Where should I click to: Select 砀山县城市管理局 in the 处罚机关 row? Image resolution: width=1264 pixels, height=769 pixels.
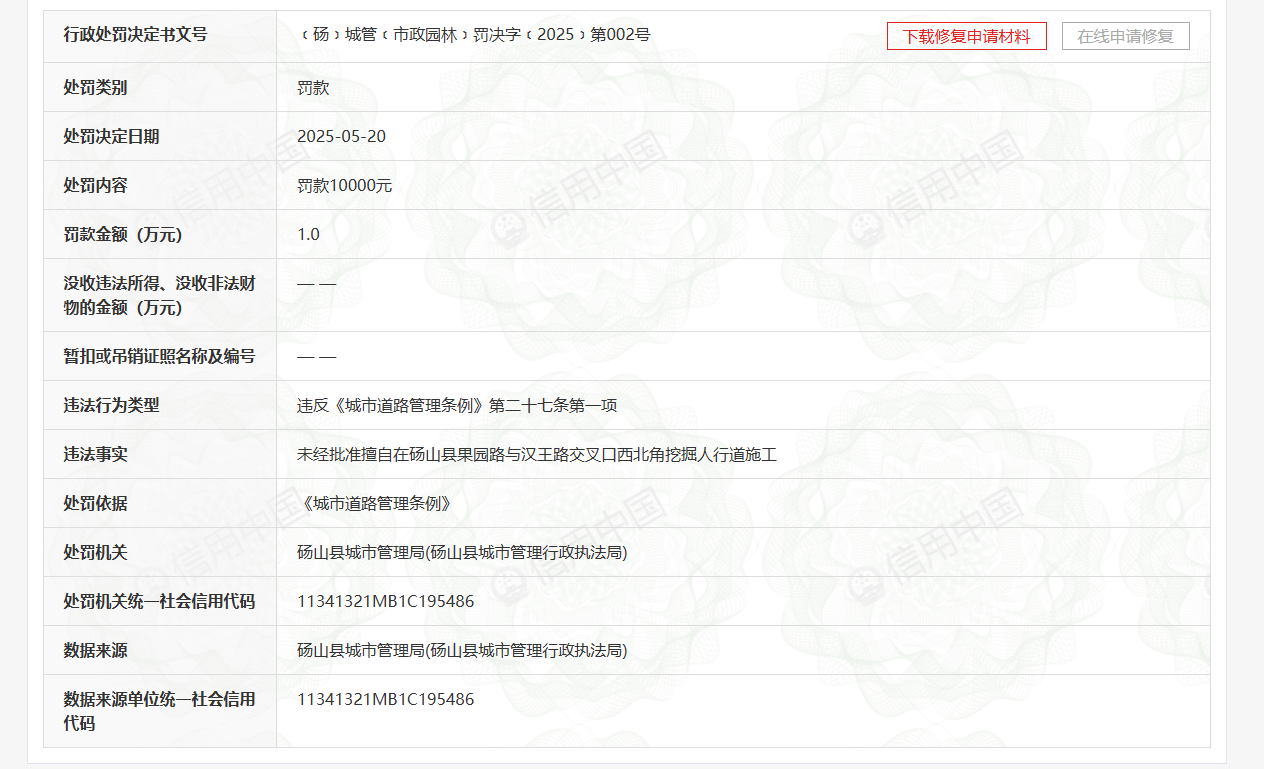[462, 553]
